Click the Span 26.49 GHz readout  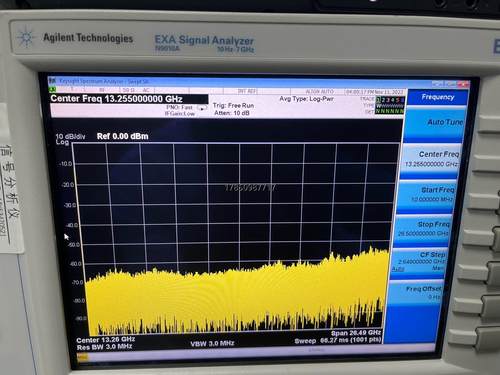pyautogui.click(x=356, y=333)
